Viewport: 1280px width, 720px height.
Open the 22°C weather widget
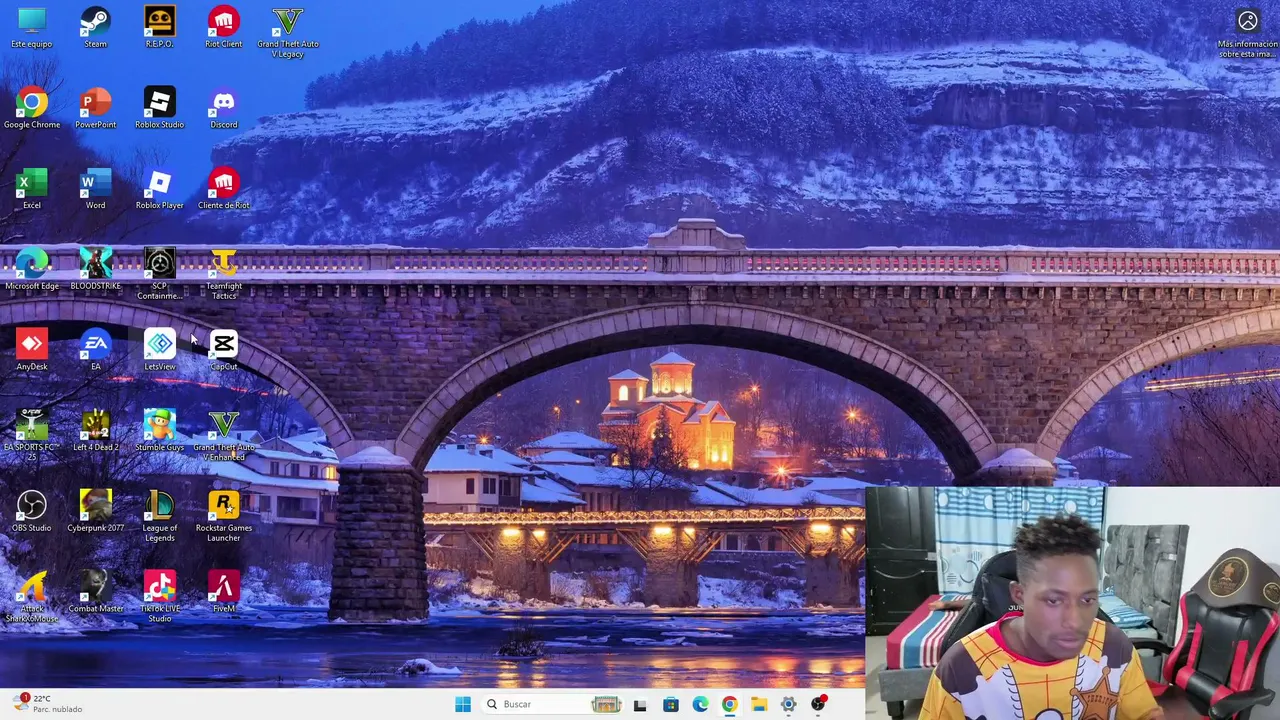click(x=50, y=704)
